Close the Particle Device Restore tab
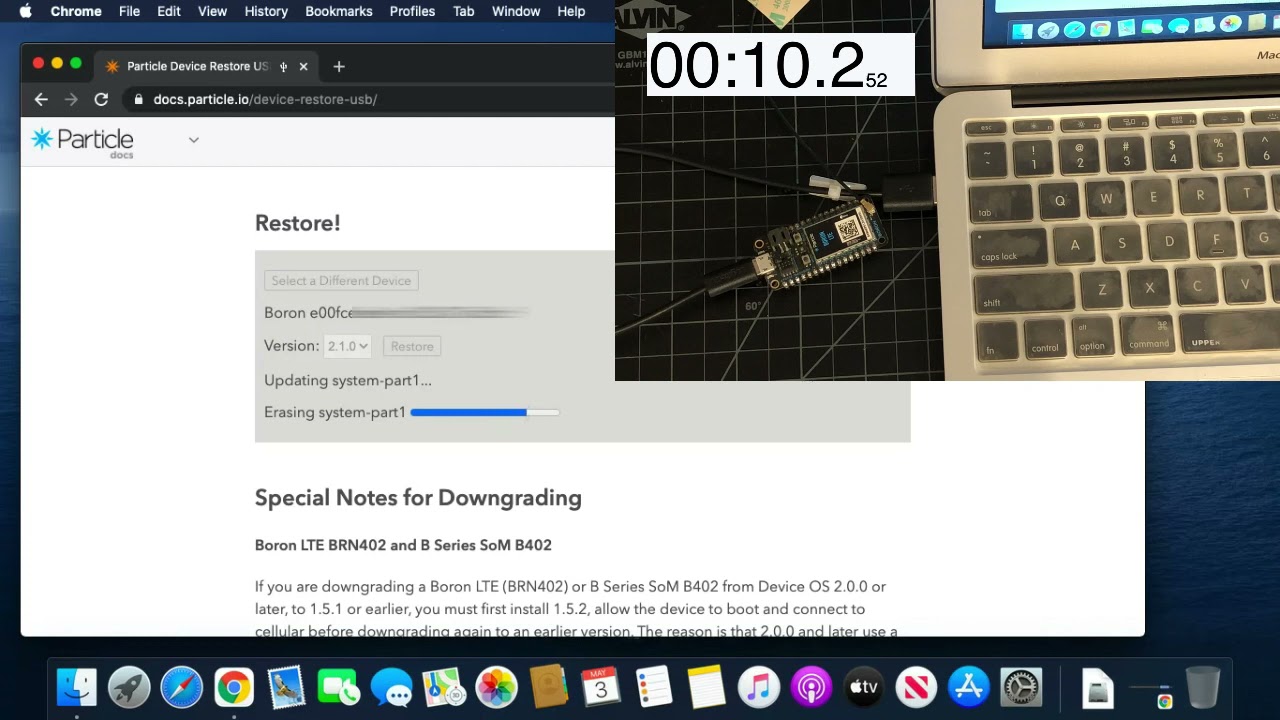Viewport: 1280px width, 720px height. click(x=303, y=67)
